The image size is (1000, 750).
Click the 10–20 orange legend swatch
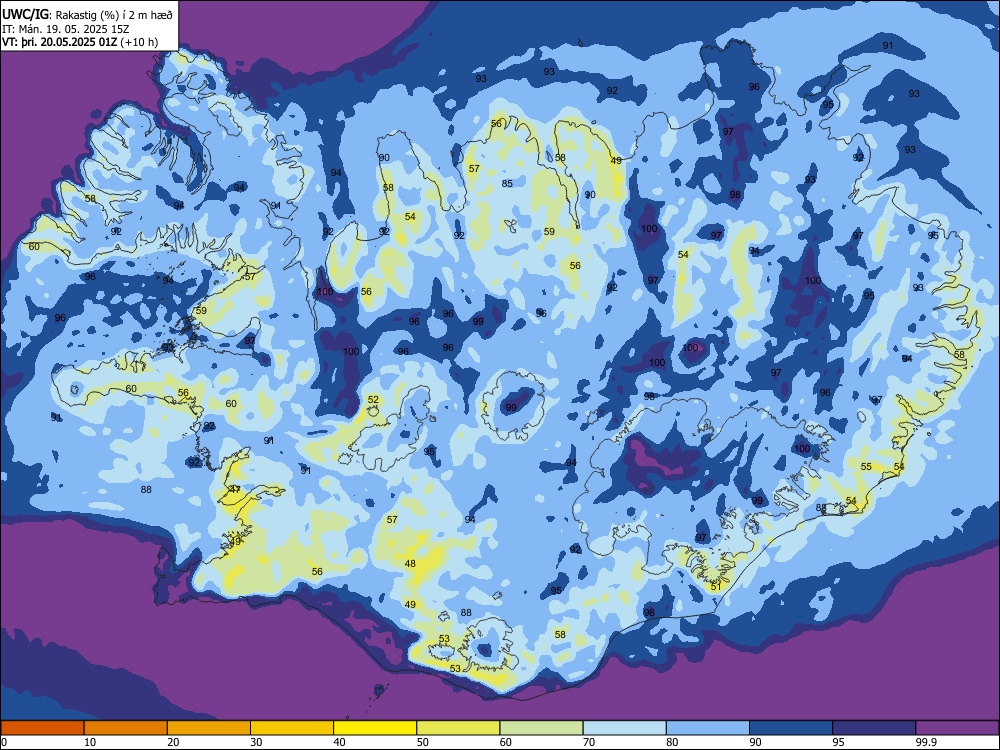click(126, 728)
